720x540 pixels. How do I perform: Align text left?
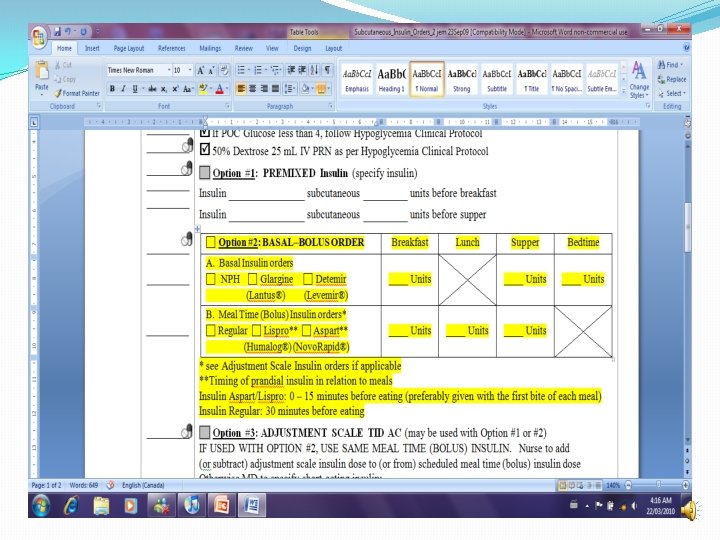pos(241,89)
